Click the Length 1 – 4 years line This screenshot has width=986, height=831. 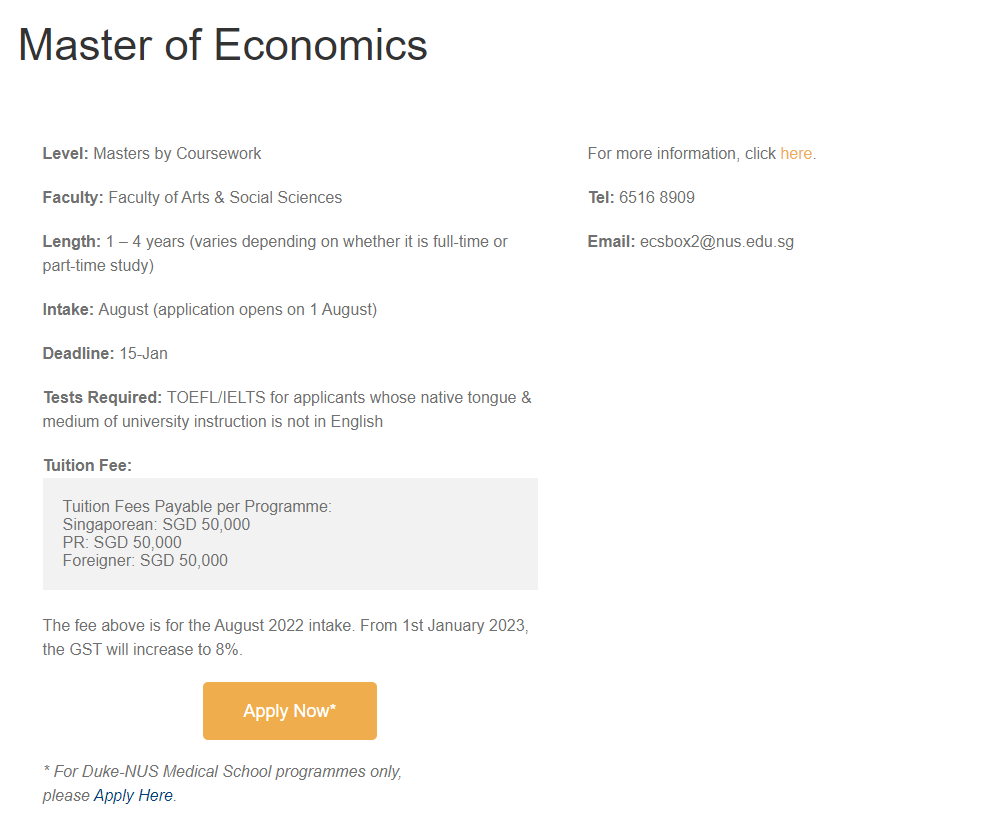pos(275,242)
